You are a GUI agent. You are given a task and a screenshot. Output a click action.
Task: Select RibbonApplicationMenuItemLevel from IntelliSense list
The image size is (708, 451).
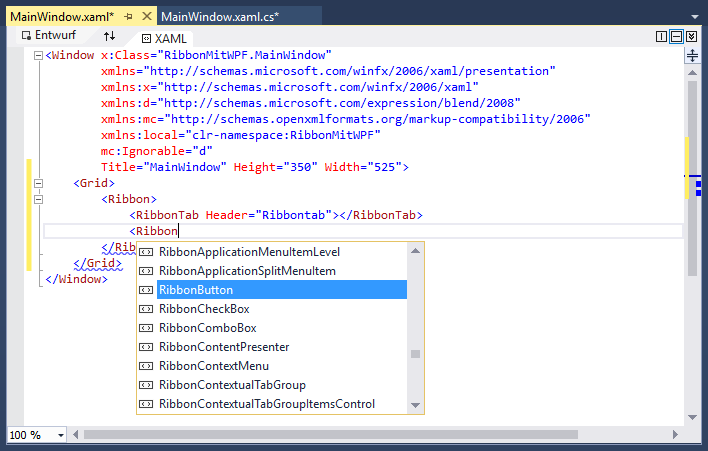tap(272, 252)
